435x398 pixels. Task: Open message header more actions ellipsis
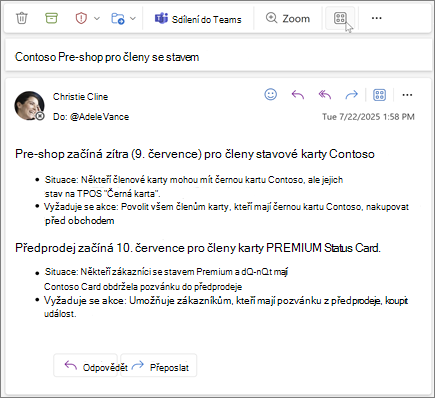pos(407,95)
